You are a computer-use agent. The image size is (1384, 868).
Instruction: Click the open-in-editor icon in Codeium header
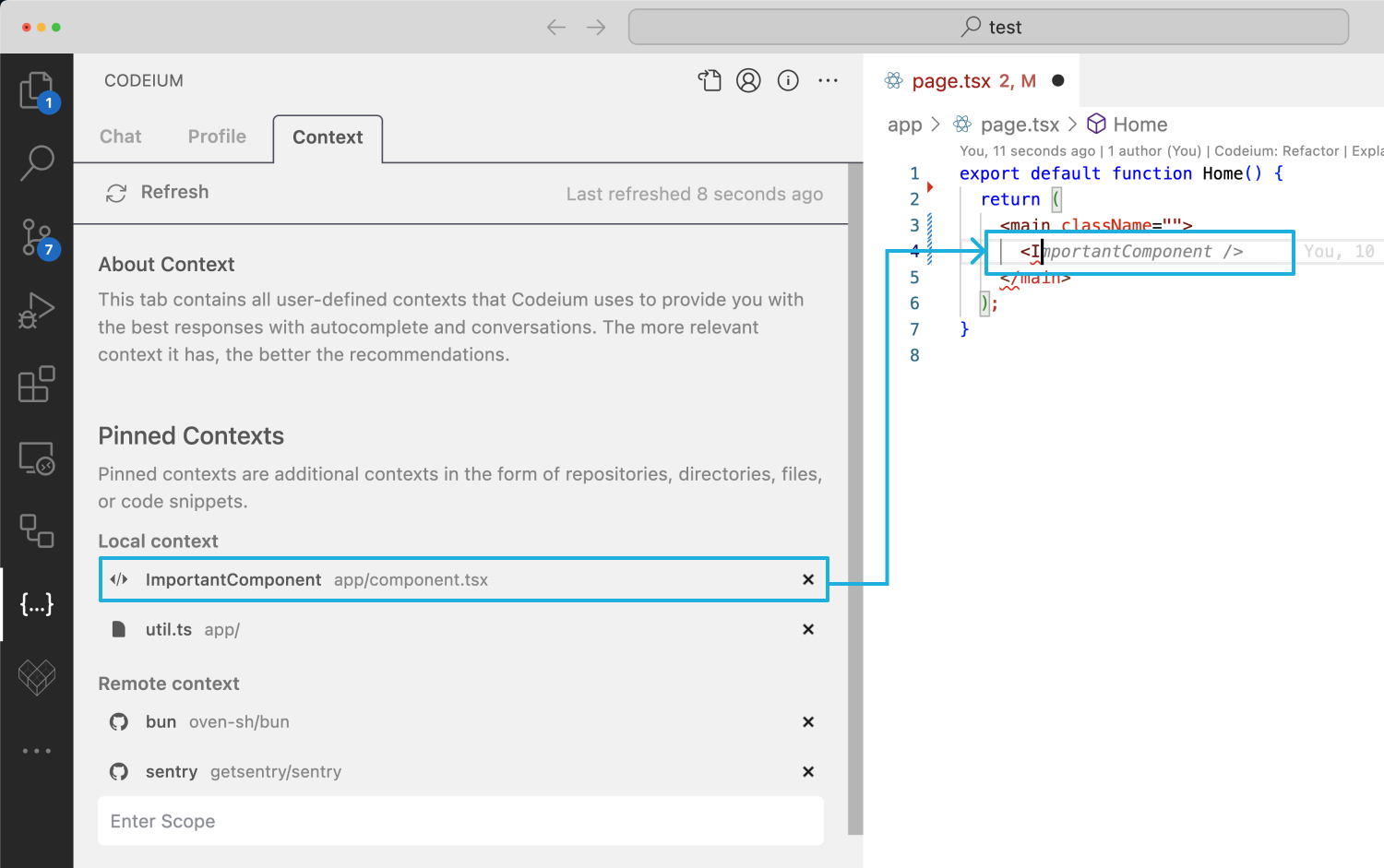click(x=710, y=81)
